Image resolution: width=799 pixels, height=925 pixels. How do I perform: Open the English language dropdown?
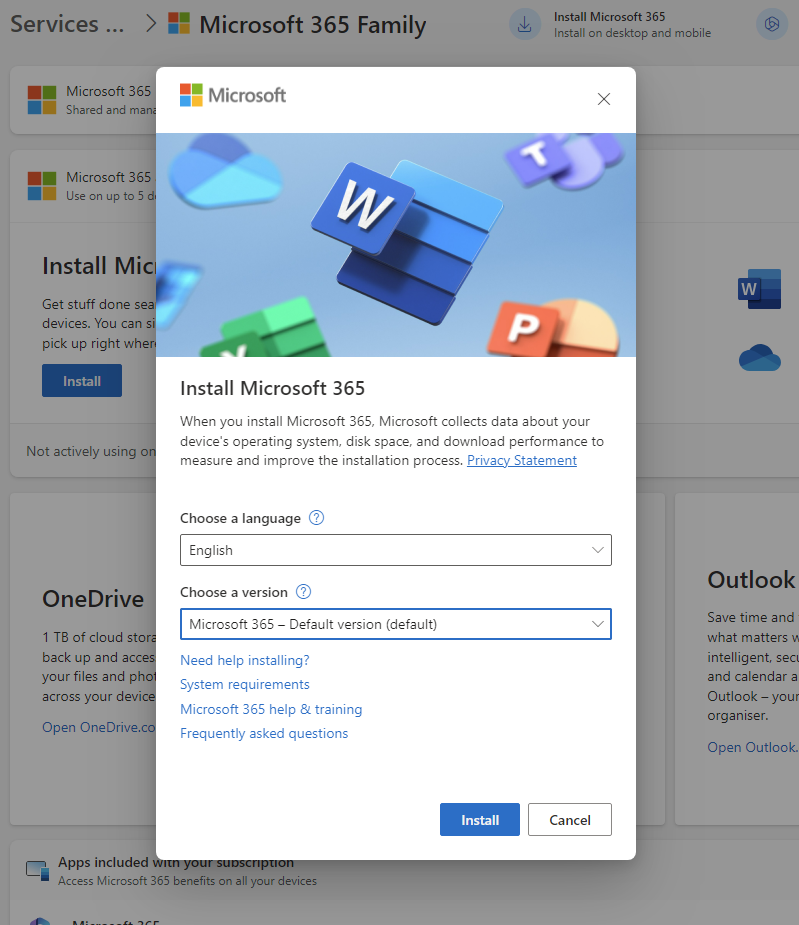click(395, 550)
